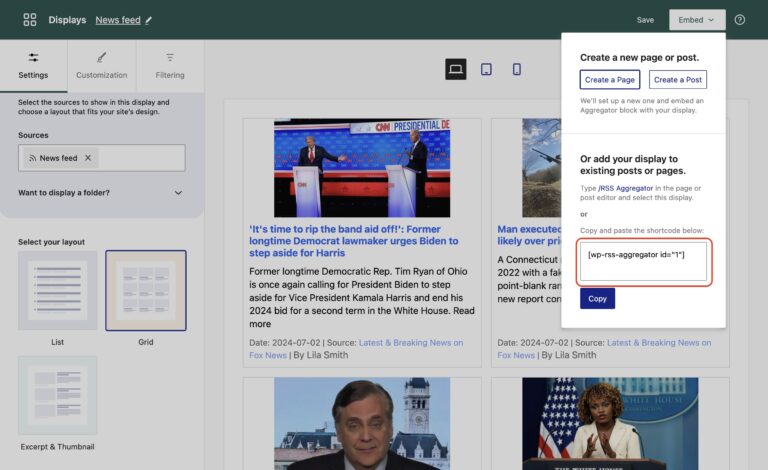Select the List layout
768x470 pixels.
tap(57, 290)
